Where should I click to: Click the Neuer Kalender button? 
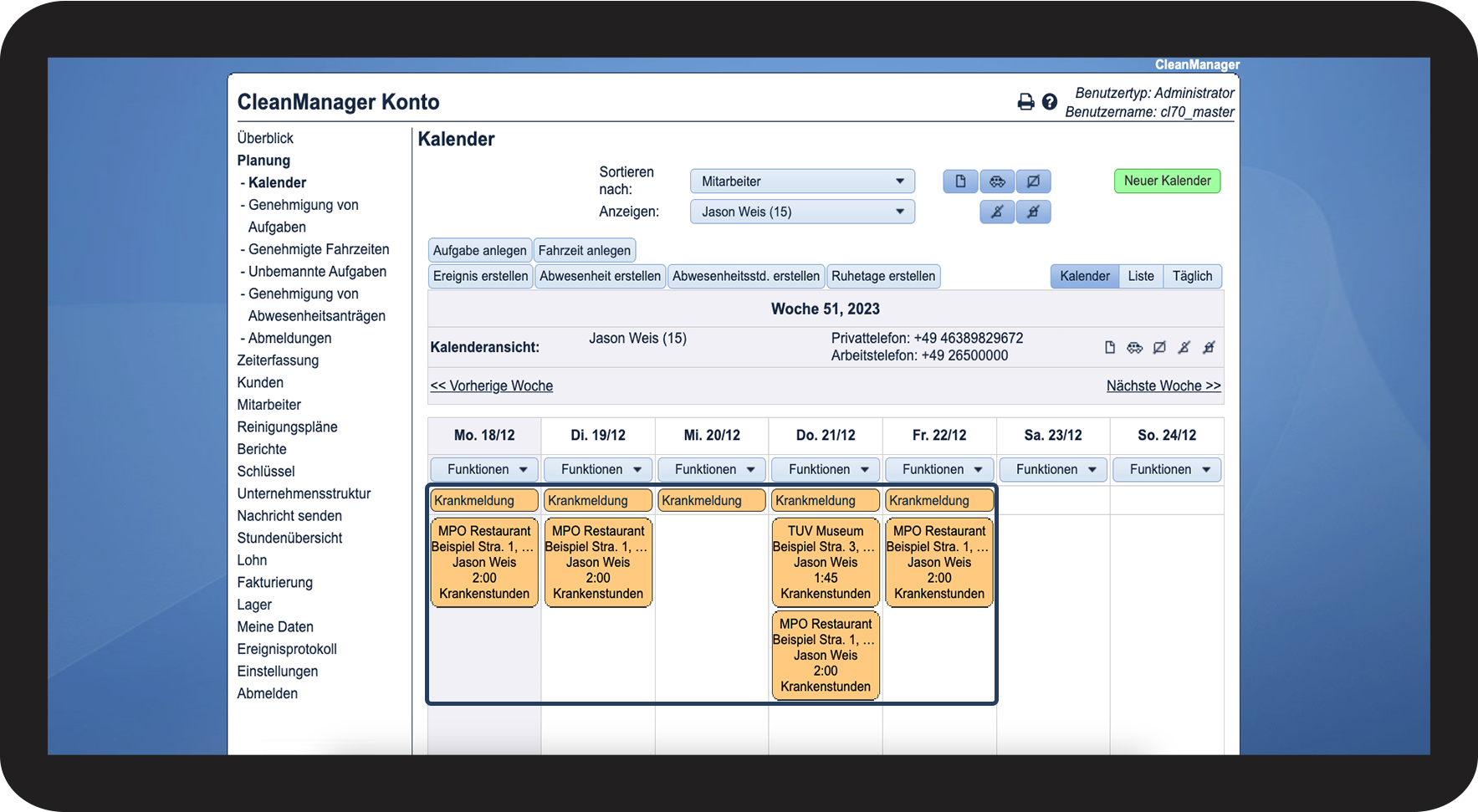pos(1167,181)
